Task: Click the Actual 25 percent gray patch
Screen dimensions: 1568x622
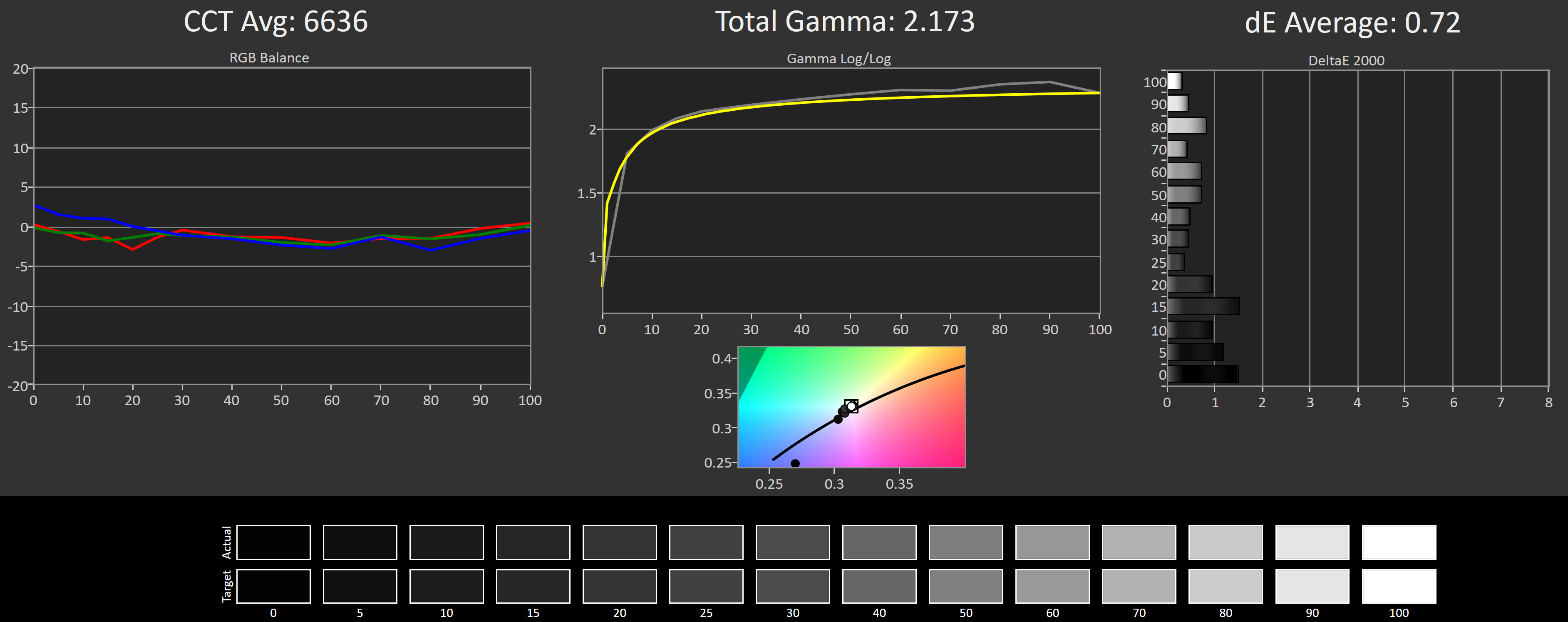Action: (706, 542)
